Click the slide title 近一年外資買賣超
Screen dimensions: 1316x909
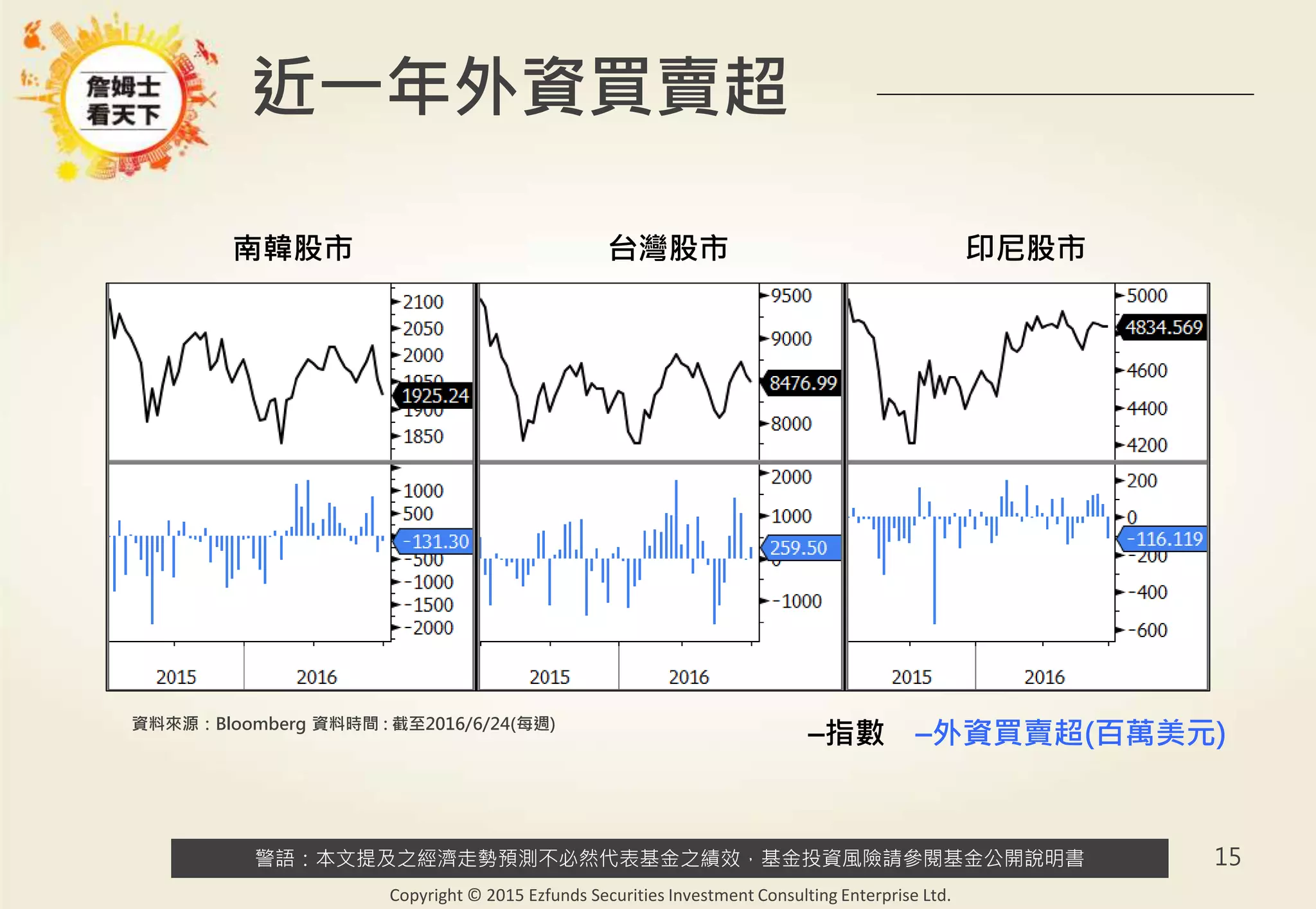520,87
